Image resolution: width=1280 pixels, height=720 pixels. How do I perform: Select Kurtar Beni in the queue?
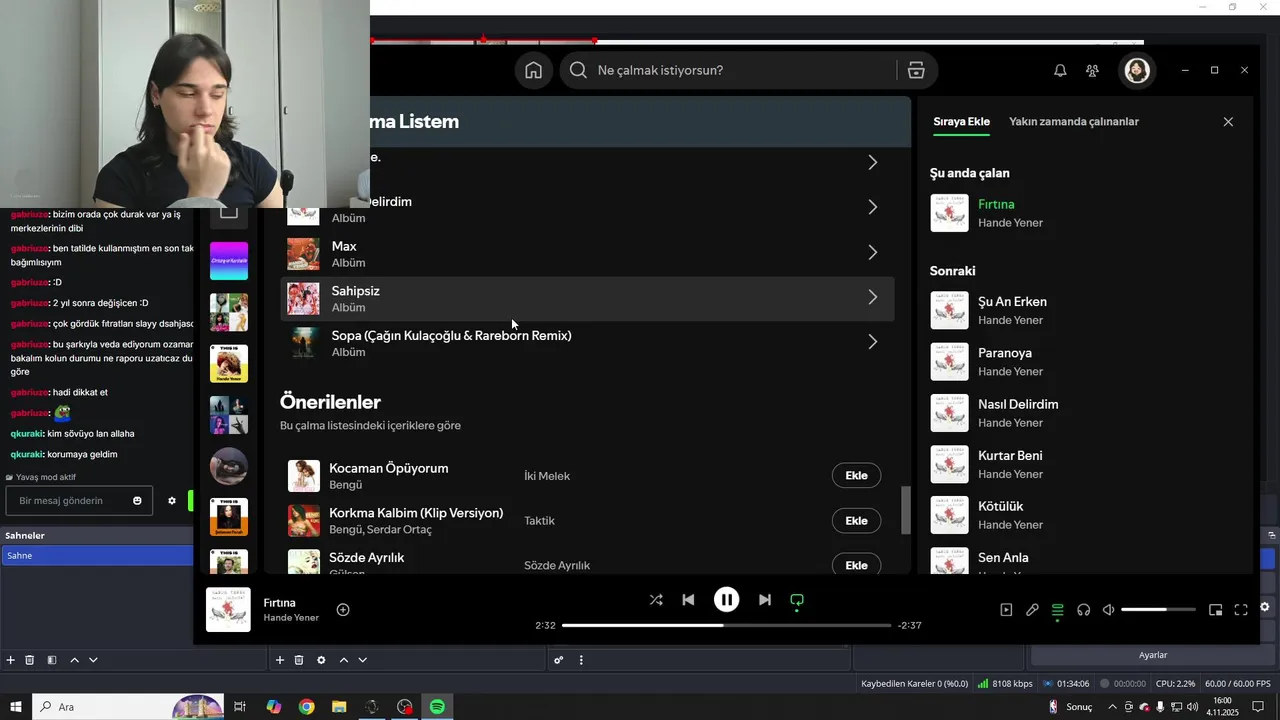click(x=1087, y=463)
